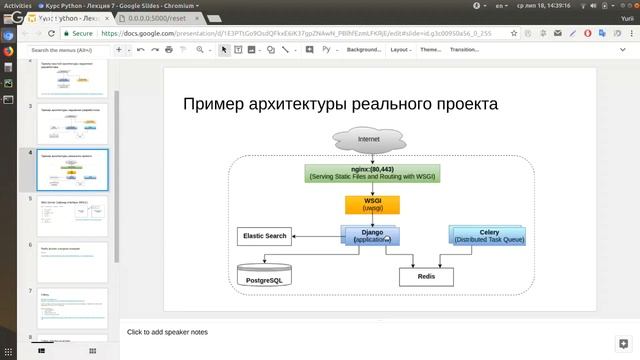This screenshot has width=640, height=360.
Task: Click the paint format icon
Action: coord(183,50)
